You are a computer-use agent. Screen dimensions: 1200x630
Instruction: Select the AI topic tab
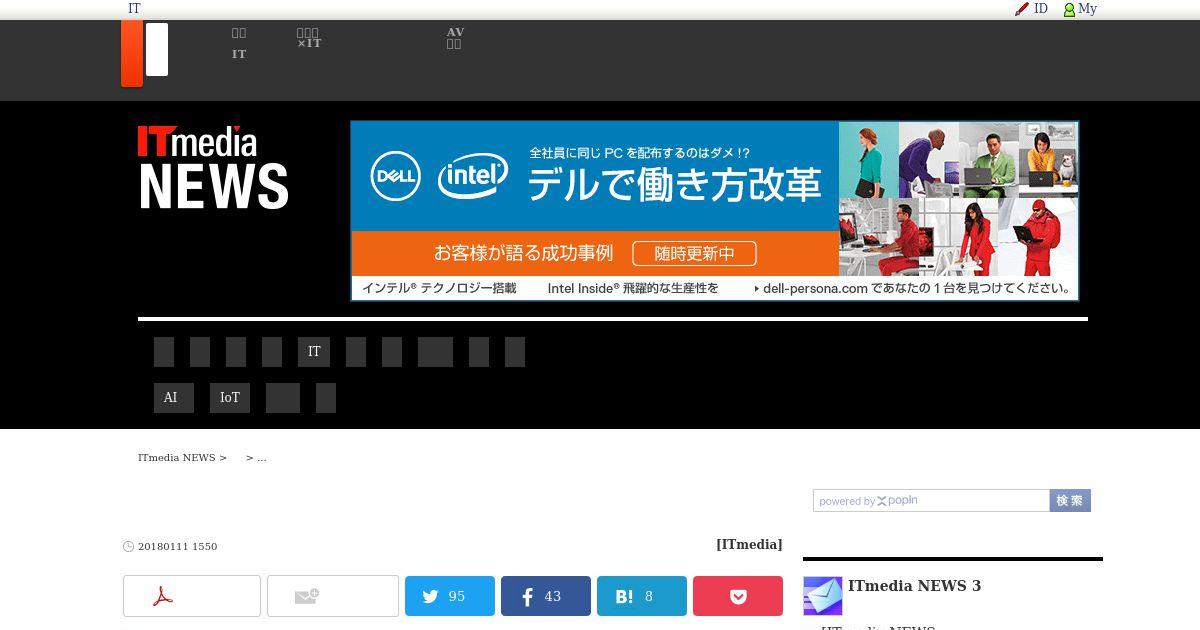tap(170, 398)
